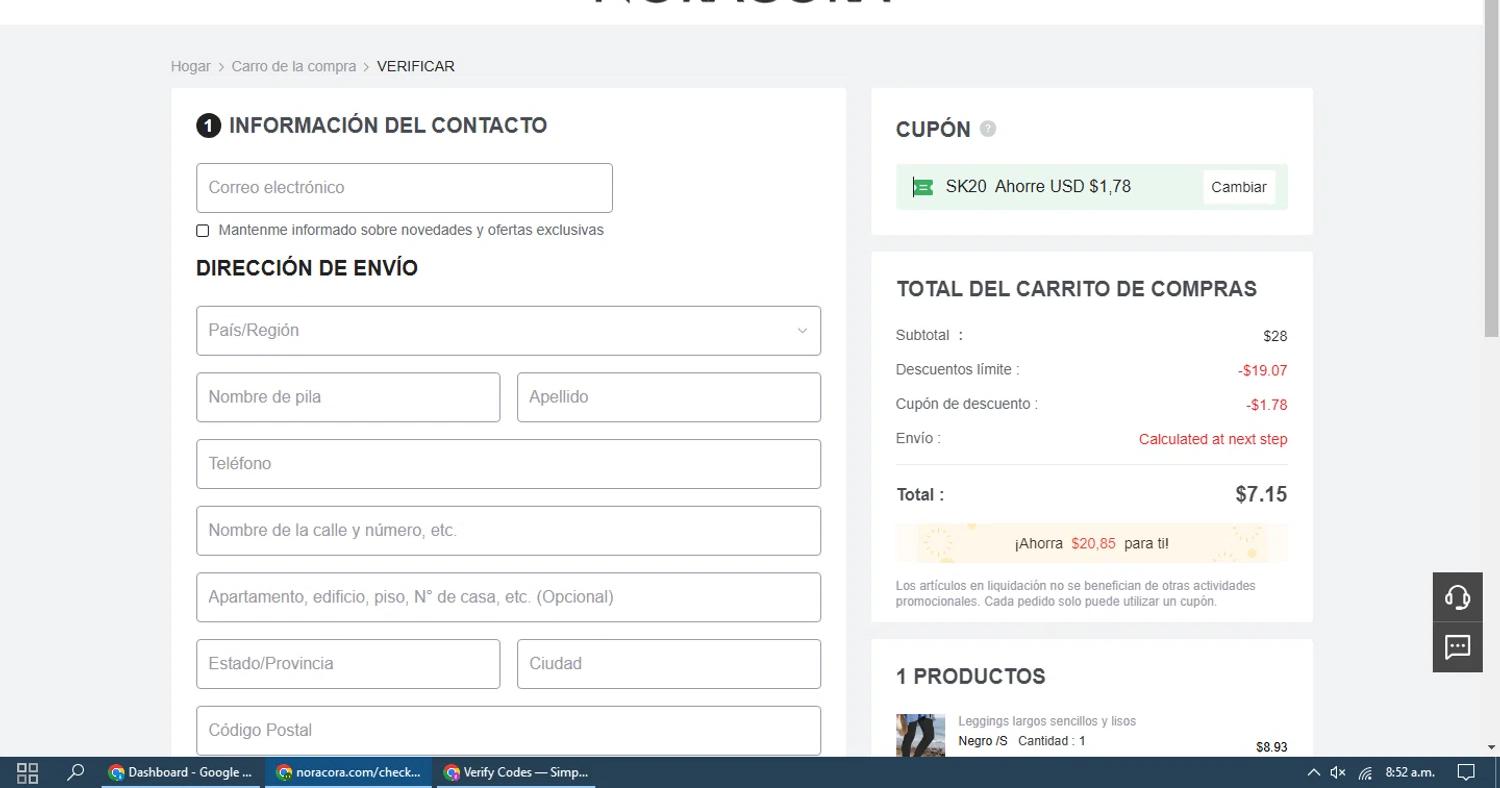Image resolution: width=1500 pixels, height=788 pixels.
Task: Open the País/Región dropdown
Action: coord(508,331)
